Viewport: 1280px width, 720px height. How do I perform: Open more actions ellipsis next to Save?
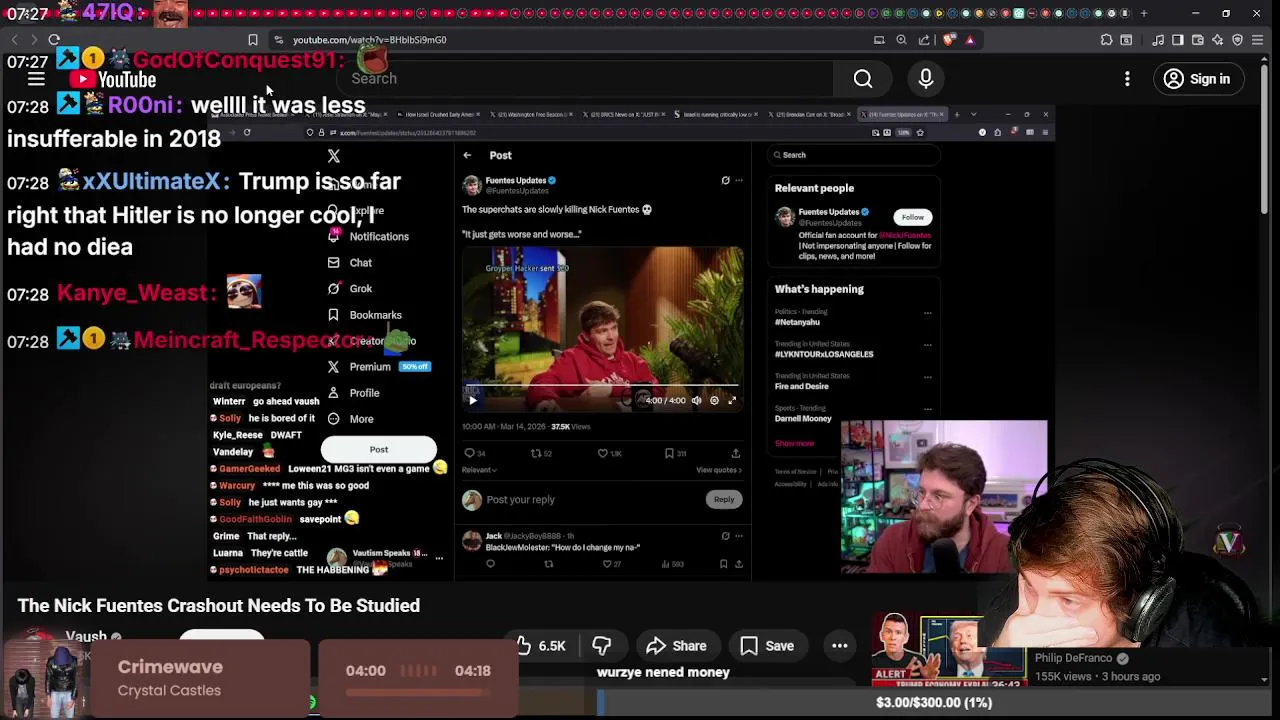[x=840, y=646]
